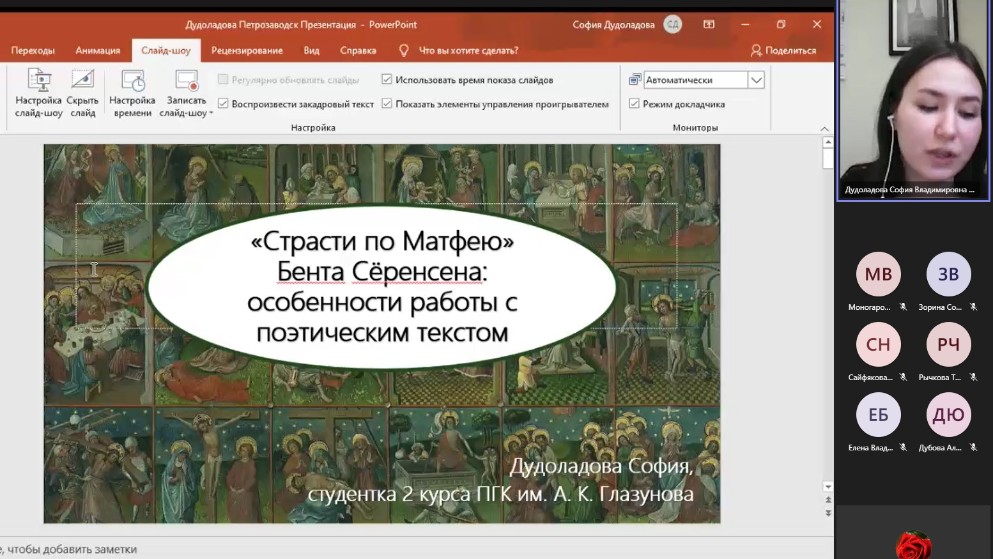Click the Record Slide Show (Записать слайд-шоу) icon
The width and height of the screenshot is (993, 559).
point(186,82)
